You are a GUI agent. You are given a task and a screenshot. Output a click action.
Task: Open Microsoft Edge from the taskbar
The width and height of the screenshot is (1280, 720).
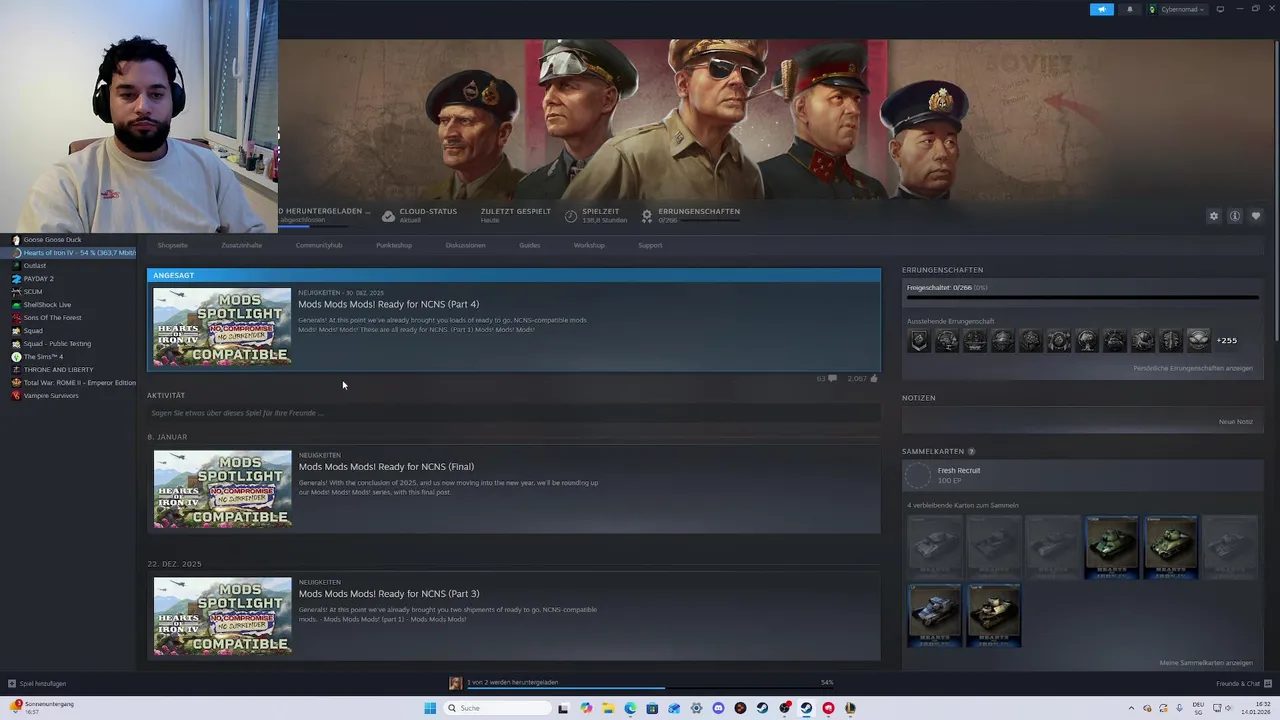pyautogui.click(x=630, y=708)
